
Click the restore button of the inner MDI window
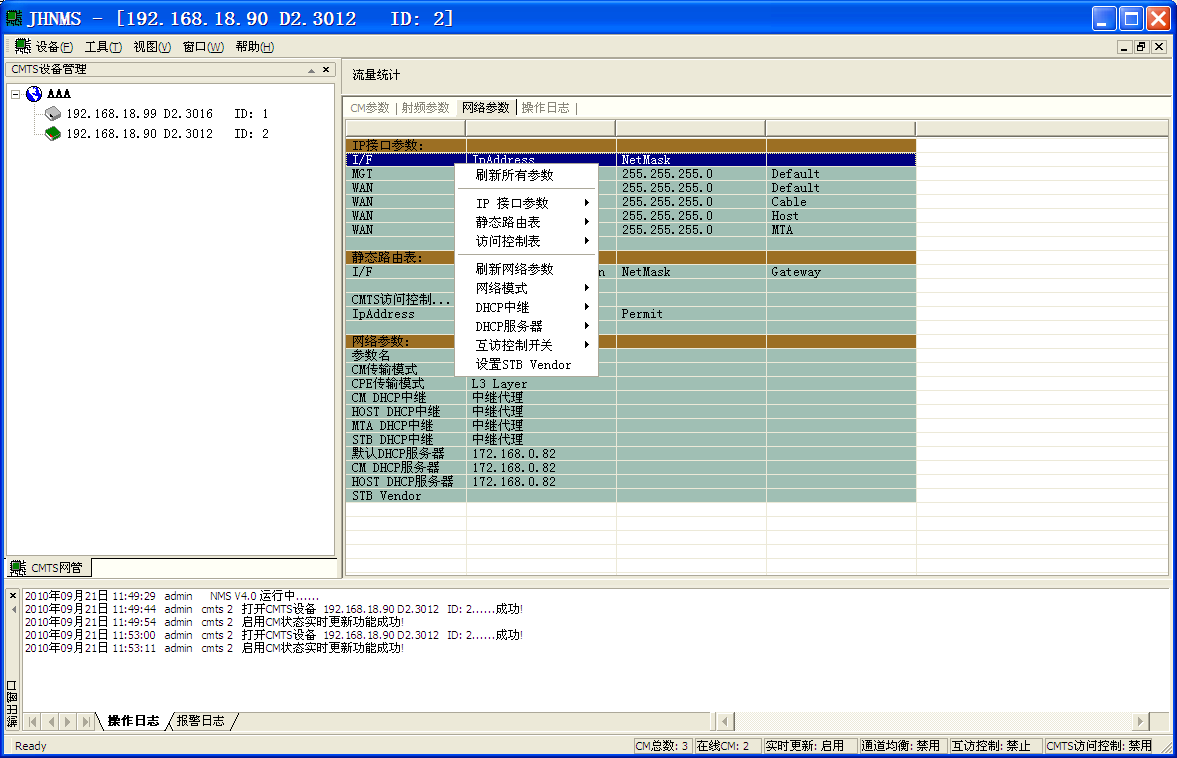click(x=1141, y=47)
